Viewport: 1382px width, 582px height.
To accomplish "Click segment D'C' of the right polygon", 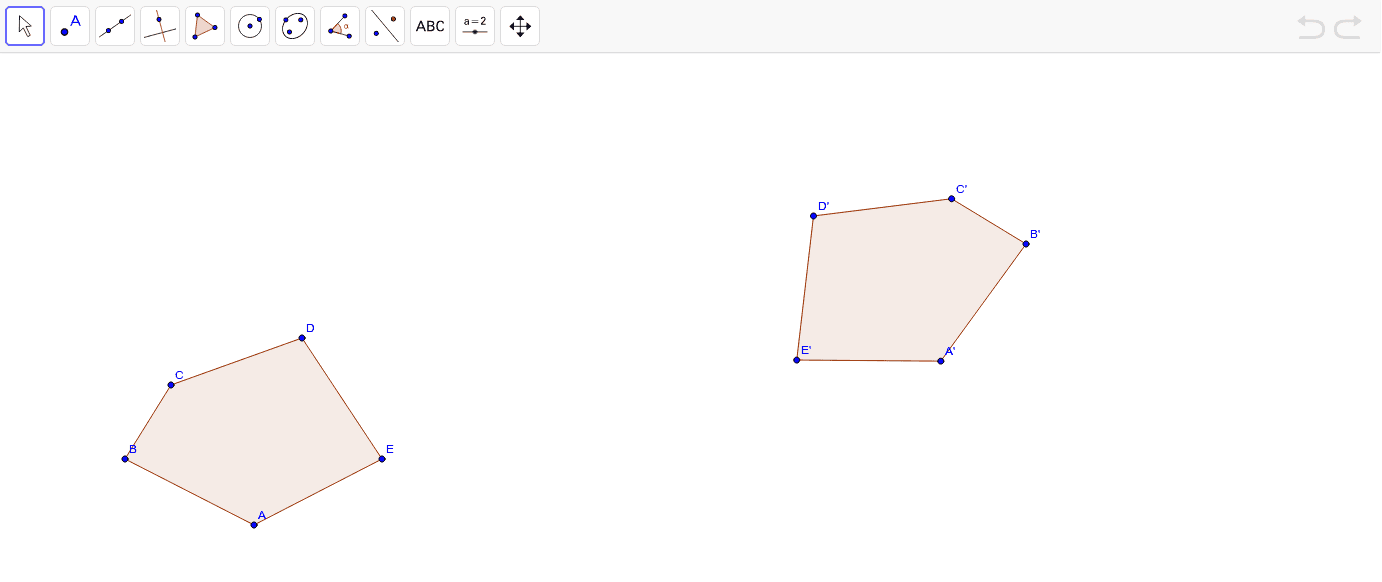I will click(882, 207).
